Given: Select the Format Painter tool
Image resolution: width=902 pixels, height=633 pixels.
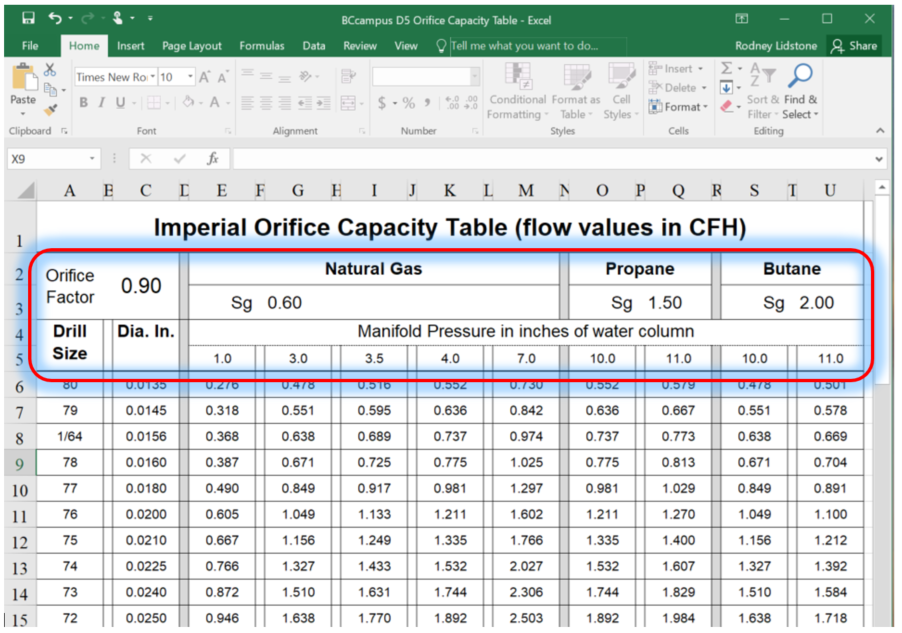Looking at the screenshot, I should coord(51,109).
